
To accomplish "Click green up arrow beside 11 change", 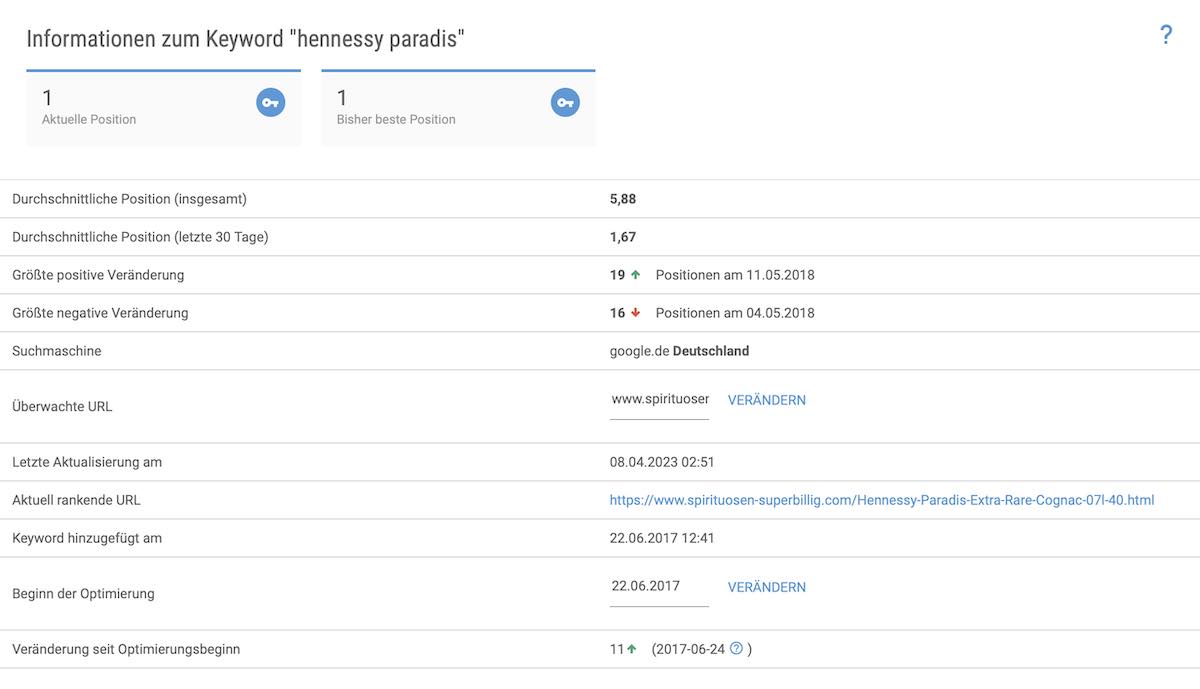I will point(632,649).
